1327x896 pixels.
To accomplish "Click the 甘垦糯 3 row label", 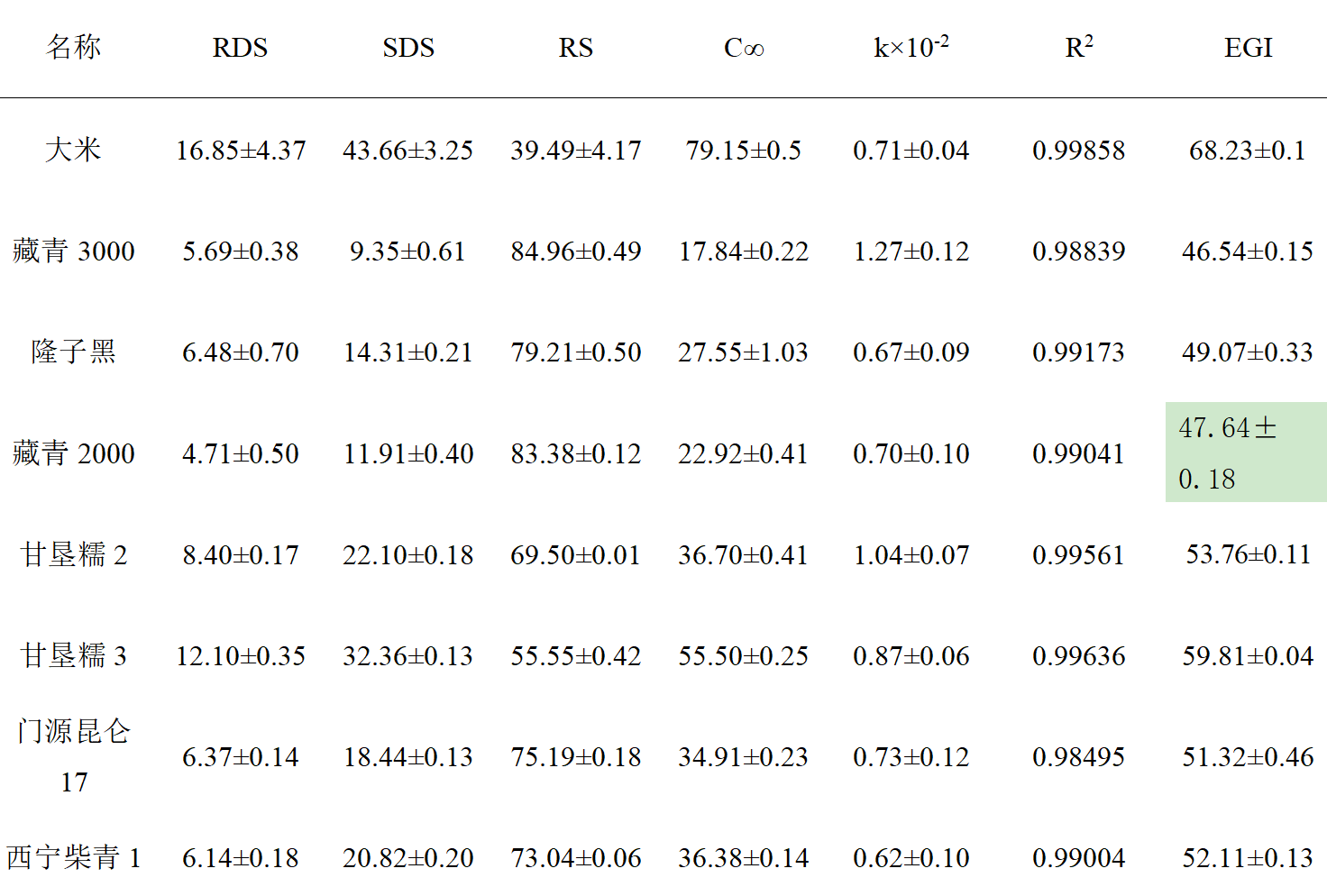I will tap(74, 655).
